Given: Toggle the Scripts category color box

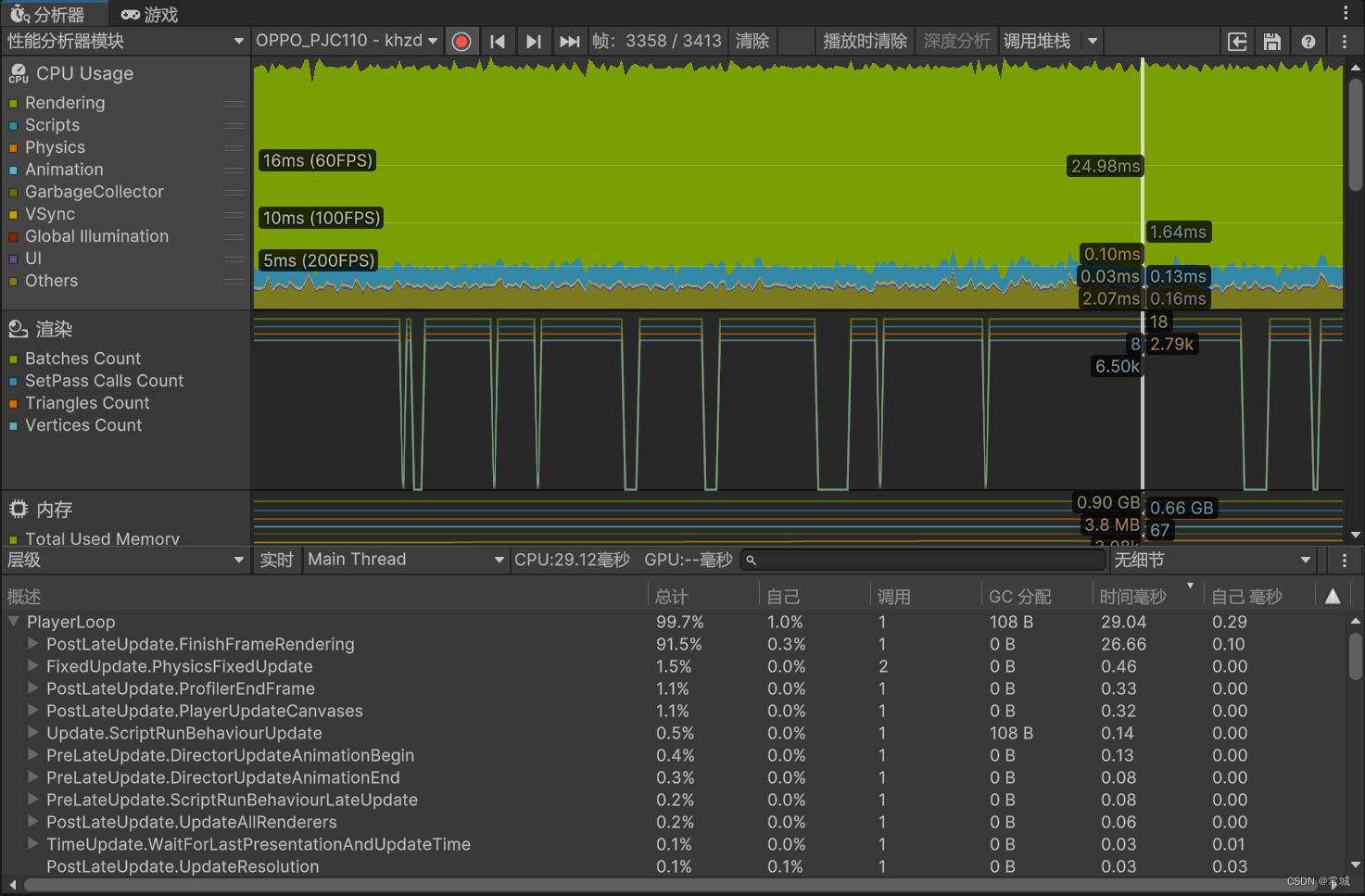Looking at the screenshot, I should pyautogui.click(x=13, y=125).
